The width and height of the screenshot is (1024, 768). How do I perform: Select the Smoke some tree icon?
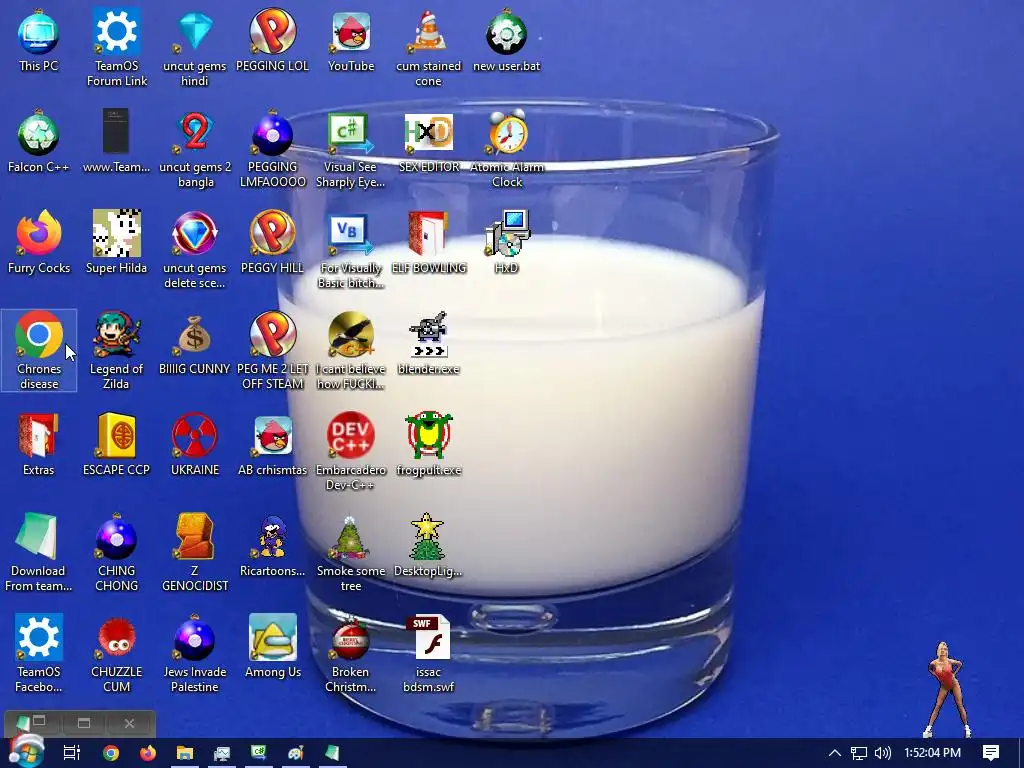point(351,553)
